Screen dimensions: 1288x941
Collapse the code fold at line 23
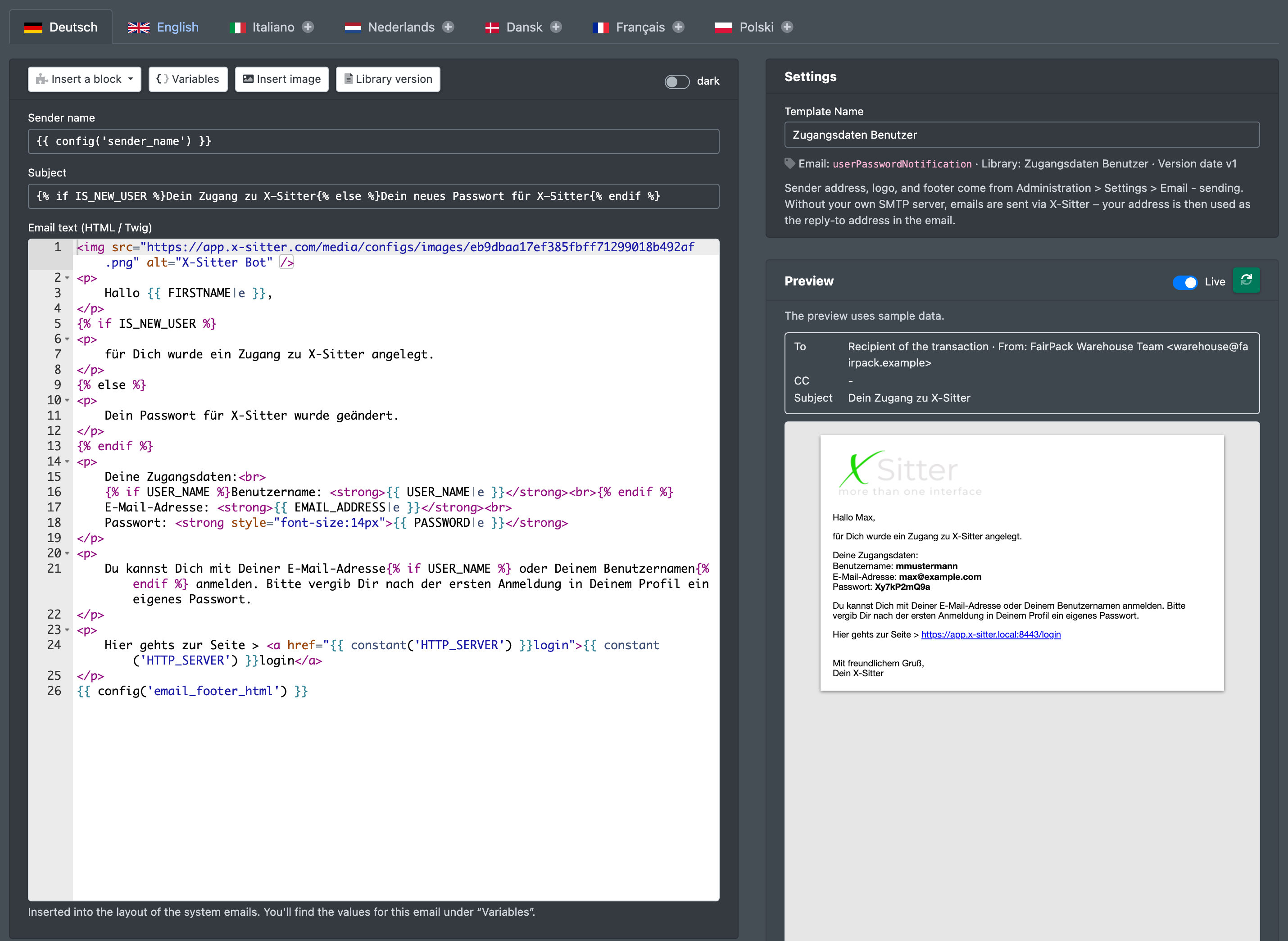point(67,630)
